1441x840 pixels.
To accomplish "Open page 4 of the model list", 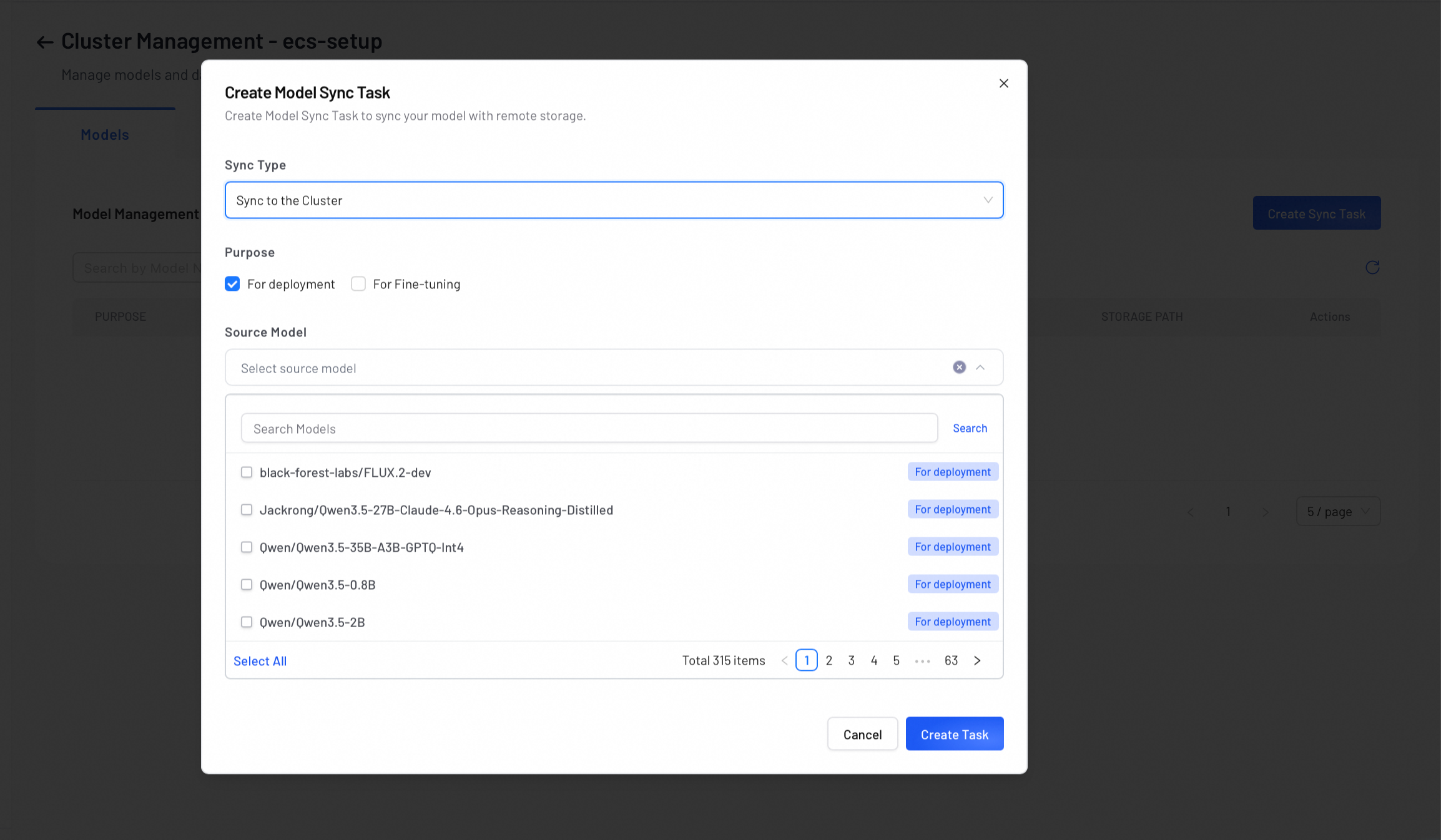I will pyautogui.click(x=874, y=660).
